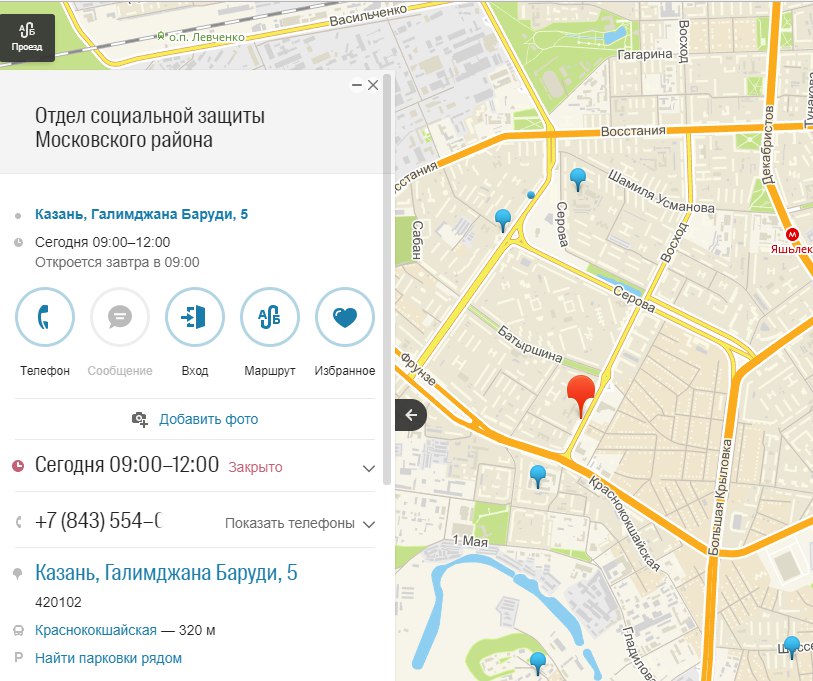Expand the working hours schedule chevron
Image resolution: width=813 pixels, height=681 pixels.
pos(368,467)
